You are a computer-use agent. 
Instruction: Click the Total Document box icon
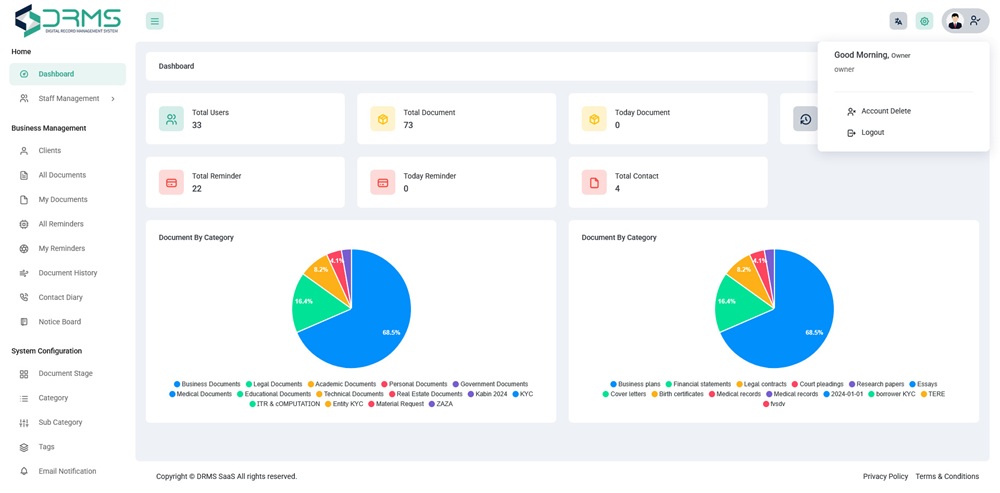click(382, 119)
